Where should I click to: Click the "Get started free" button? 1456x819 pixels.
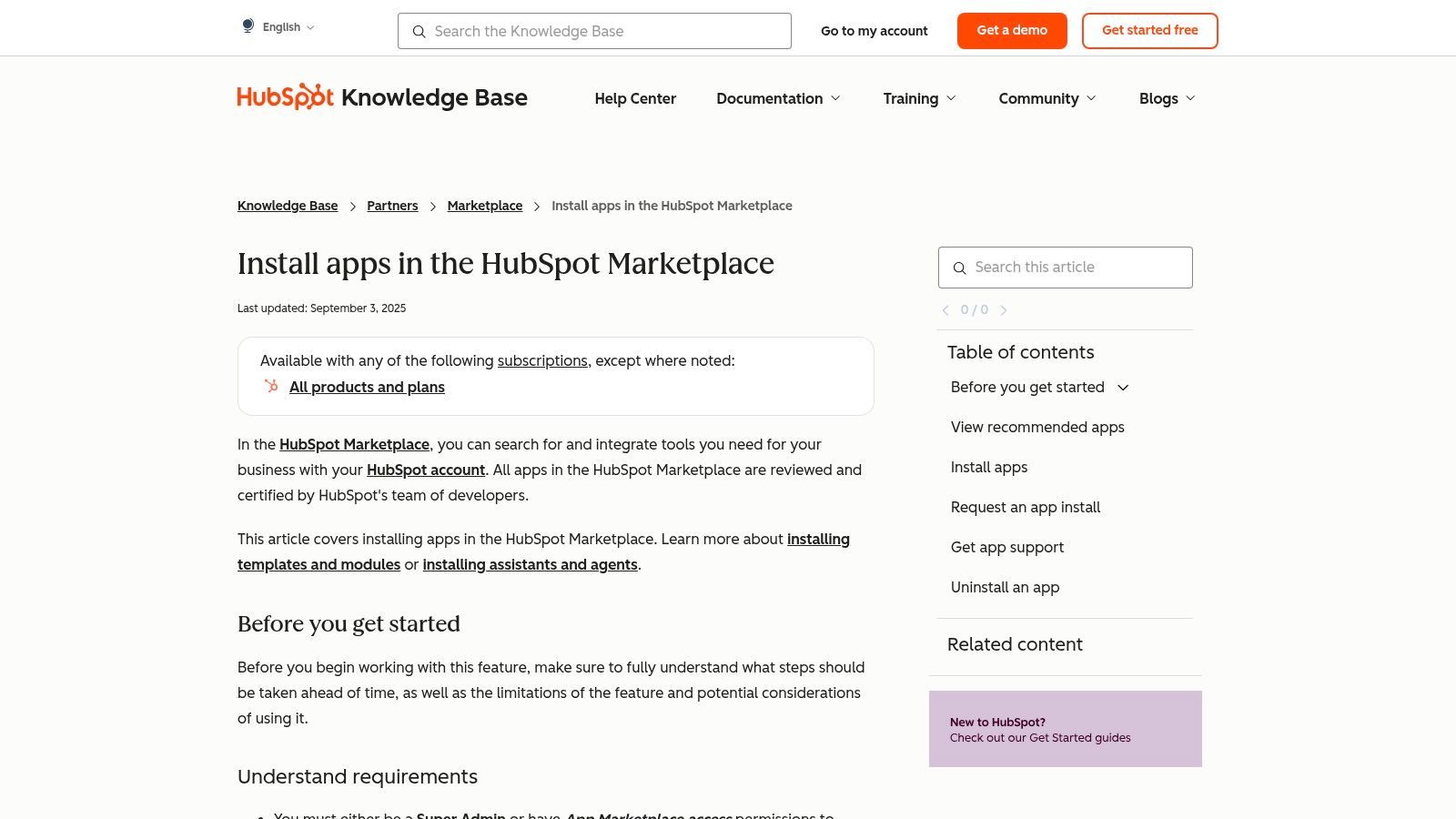coord(1150,30)
